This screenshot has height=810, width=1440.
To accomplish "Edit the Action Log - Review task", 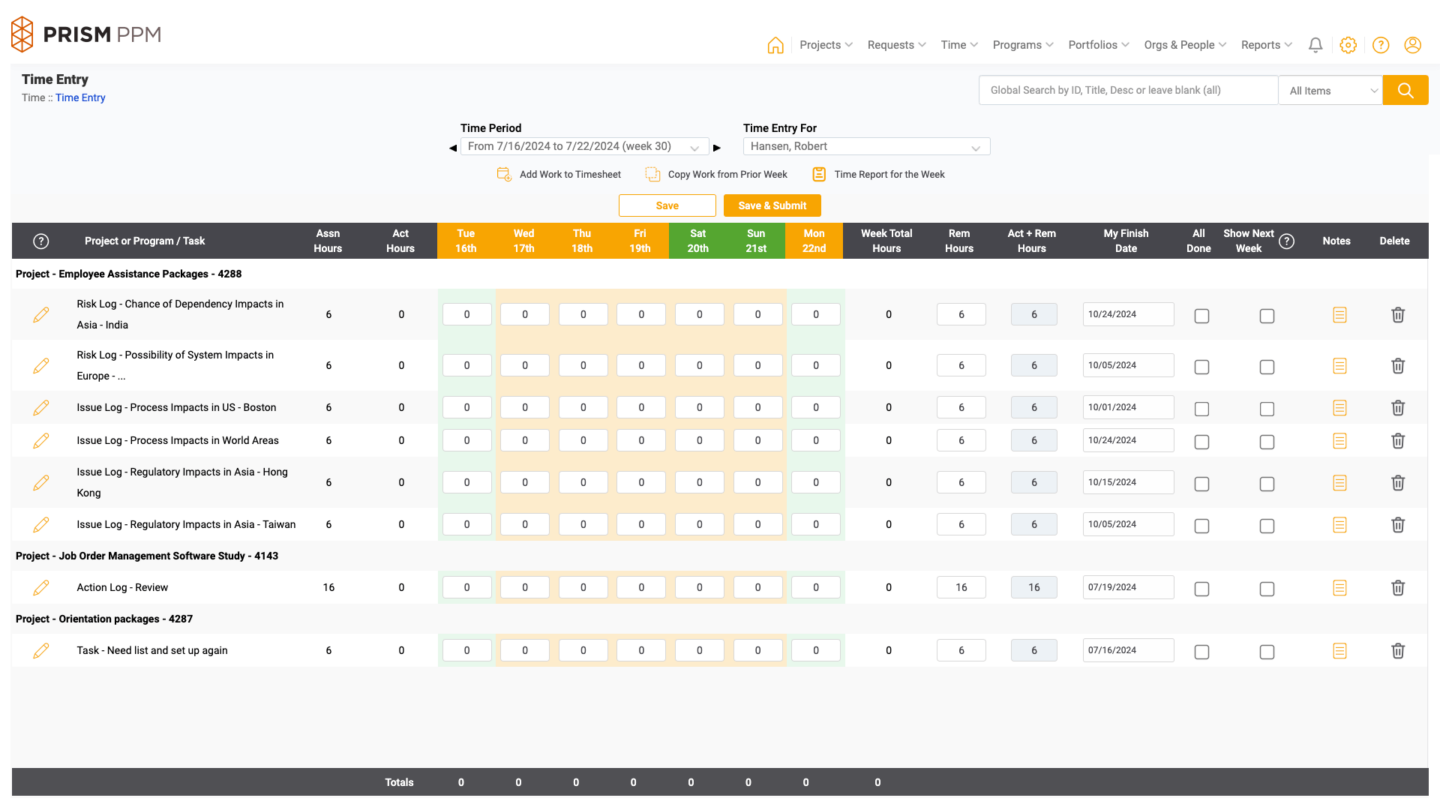I will click(40, 587).
